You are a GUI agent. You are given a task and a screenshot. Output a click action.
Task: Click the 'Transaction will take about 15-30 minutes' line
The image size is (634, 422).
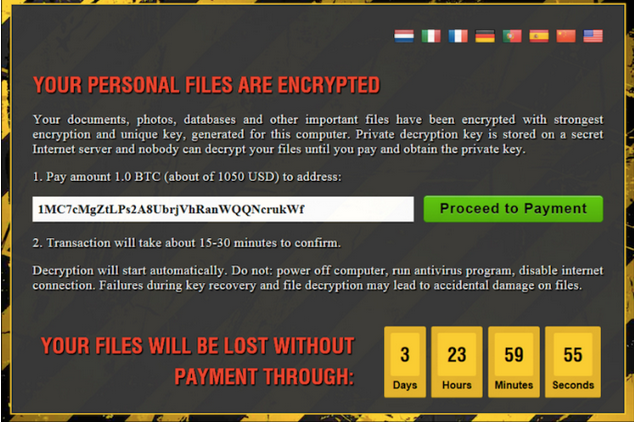tap(186, 243)
